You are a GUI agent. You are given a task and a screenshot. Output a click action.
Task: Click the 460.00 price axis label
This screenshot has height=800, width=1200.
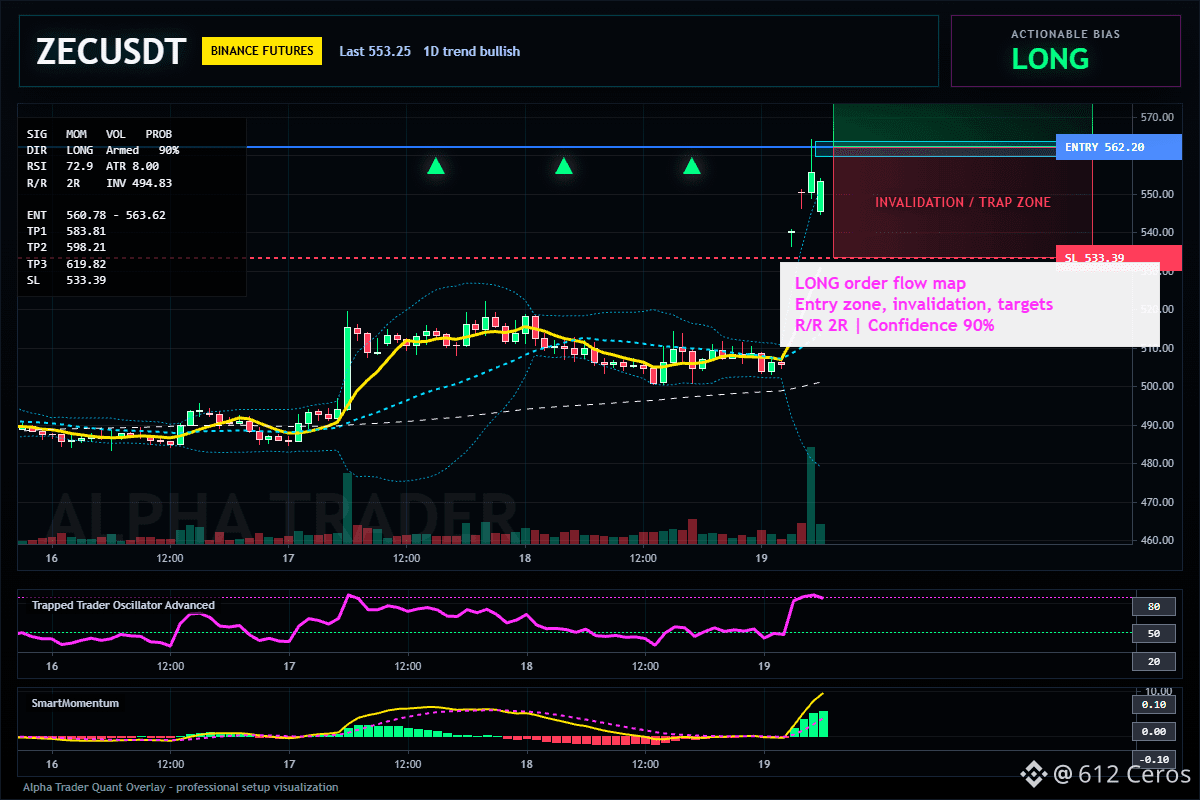point(1155,541)
